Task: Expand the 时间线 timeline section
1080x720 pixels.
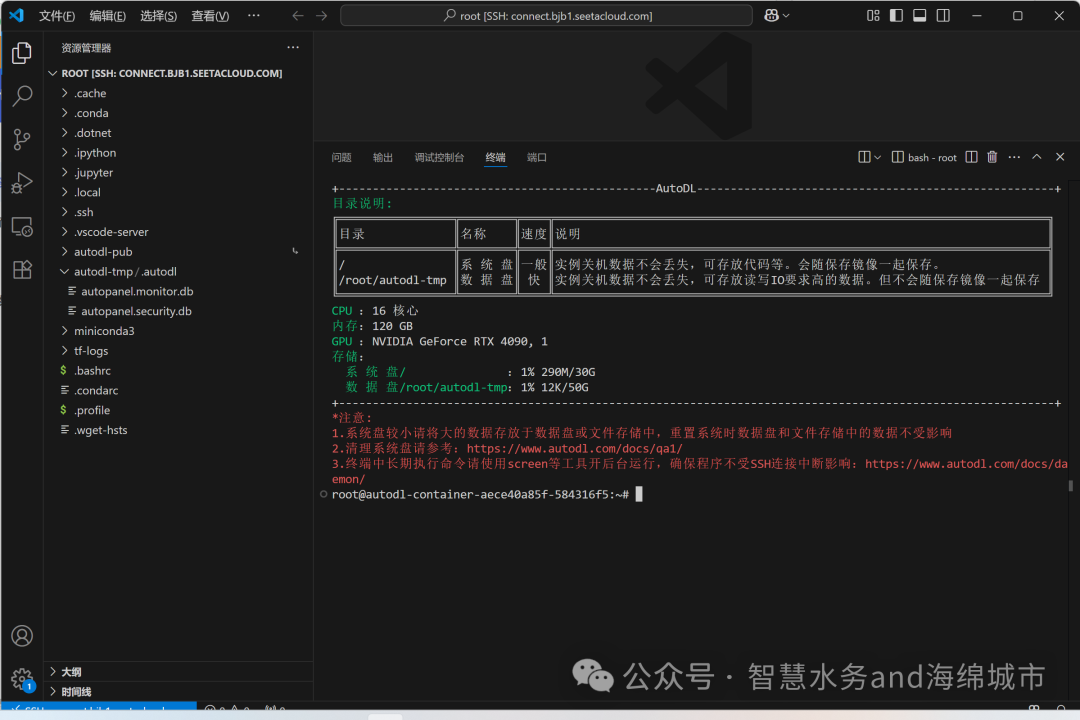Action: point(178,692)
